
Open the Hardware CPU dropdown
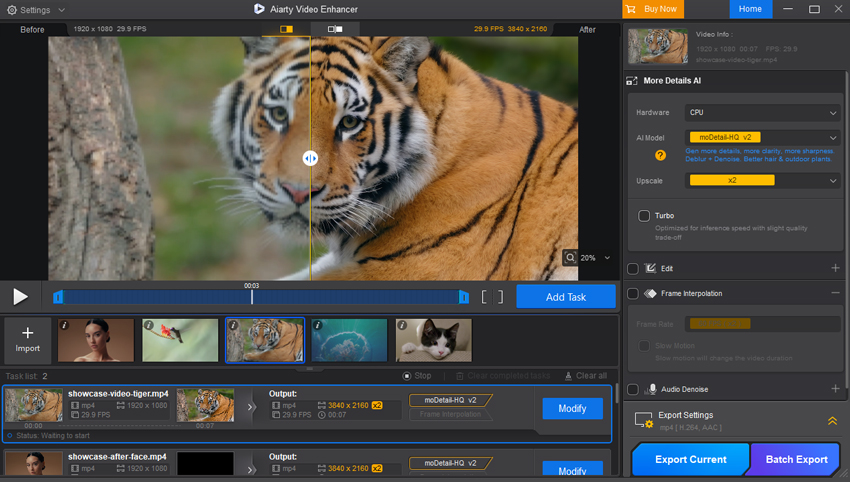pyautogui.click(x=763, y=112)
